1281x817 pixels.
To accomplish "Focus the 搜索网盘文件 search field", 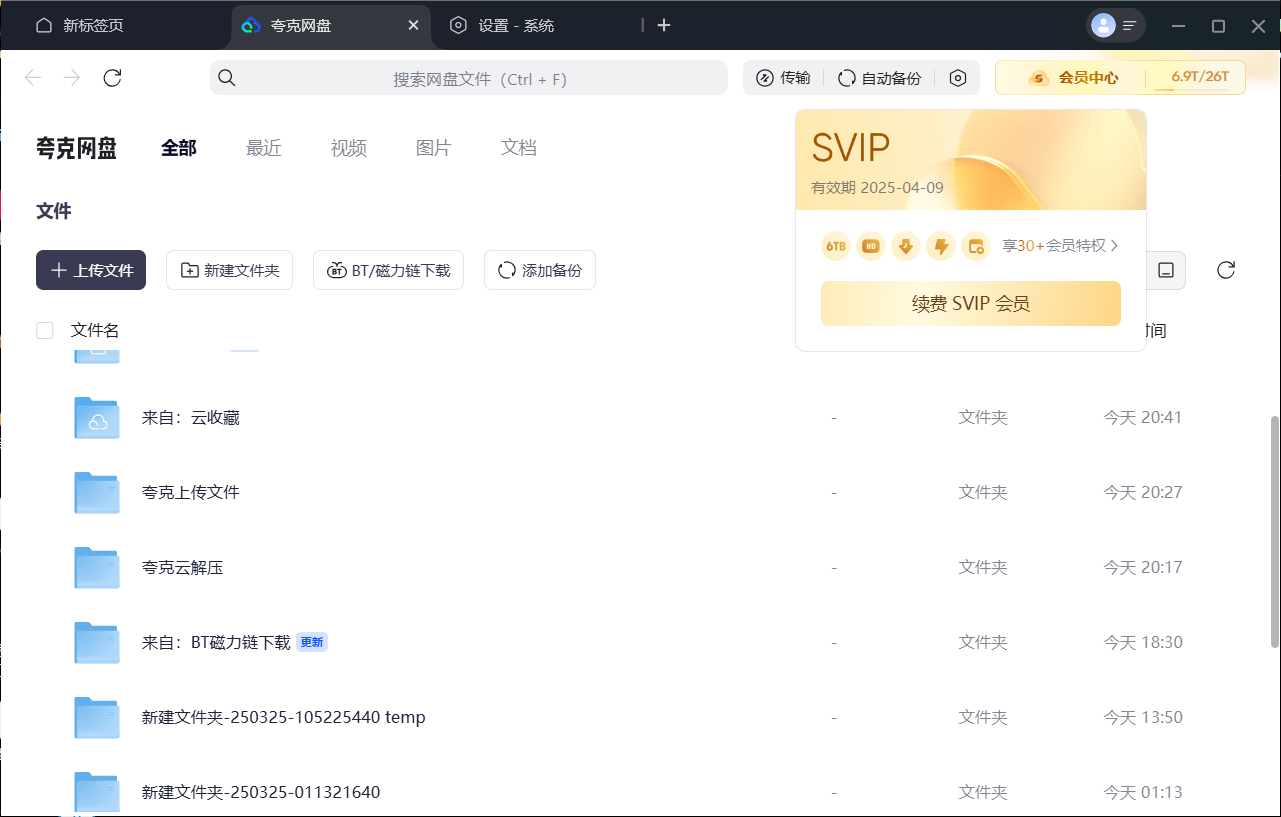I will (469, 78).
